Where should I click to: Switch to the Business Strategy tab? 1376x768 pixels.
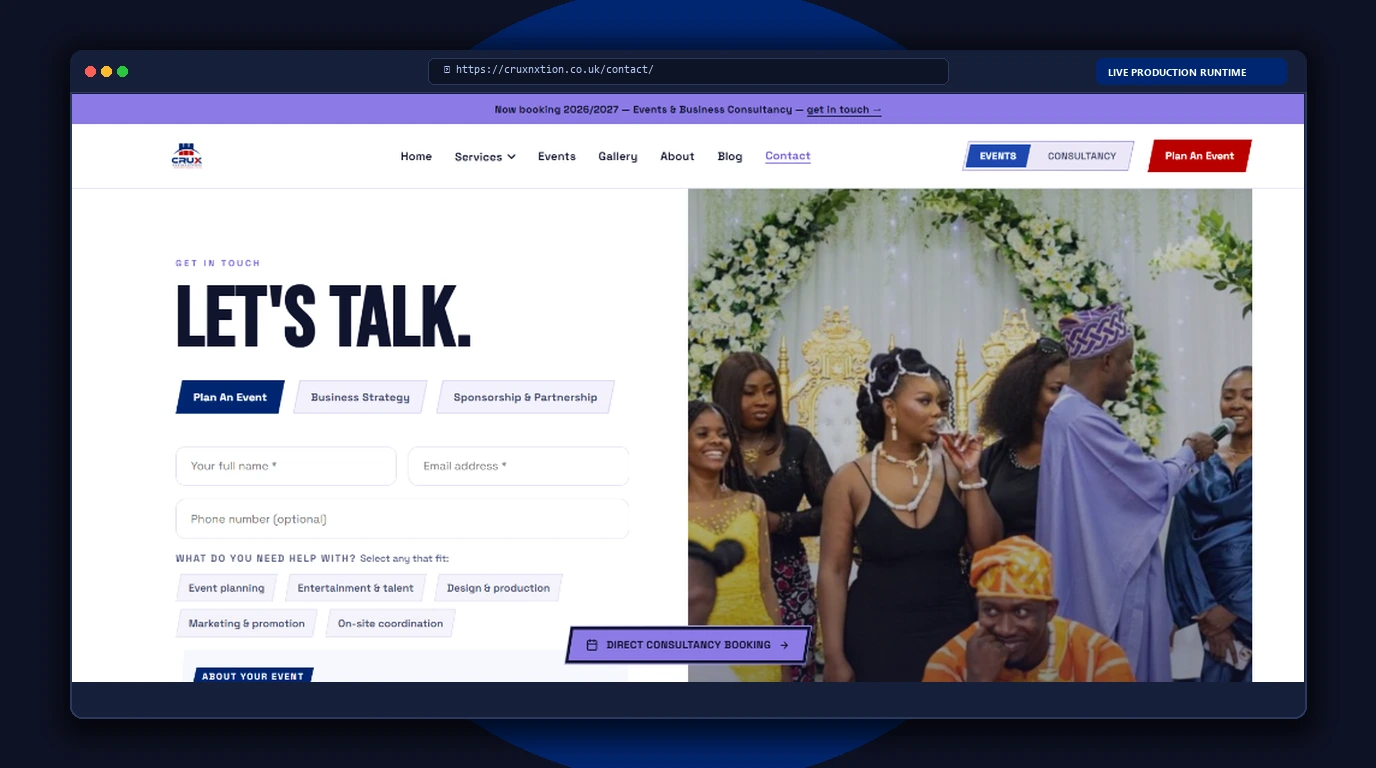pyautogui.click(x=360, y=397)
